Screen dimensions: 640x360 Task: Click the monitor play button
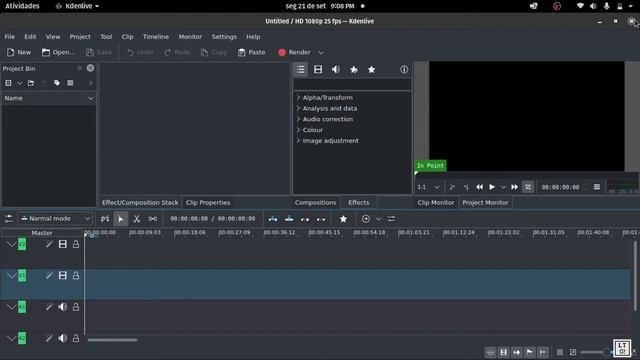pyautogui.click(x=492, y=187)
